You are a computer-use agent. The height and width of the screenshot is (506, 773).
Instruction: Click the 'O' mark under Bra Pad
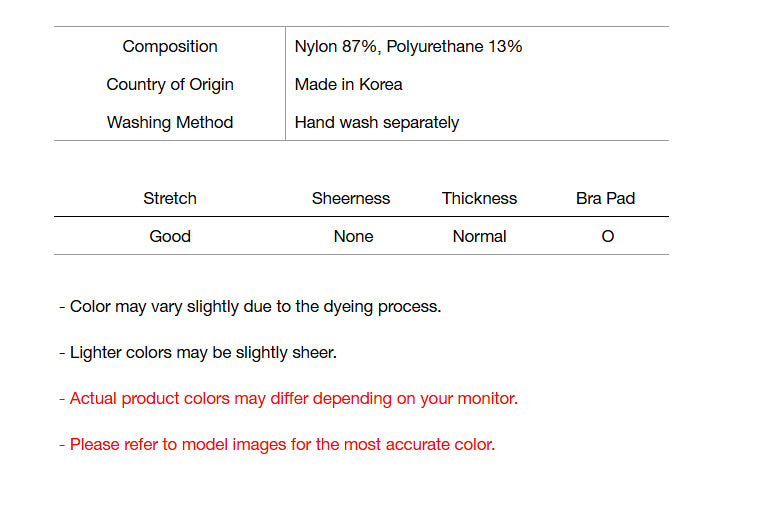[x=608, y=237]
